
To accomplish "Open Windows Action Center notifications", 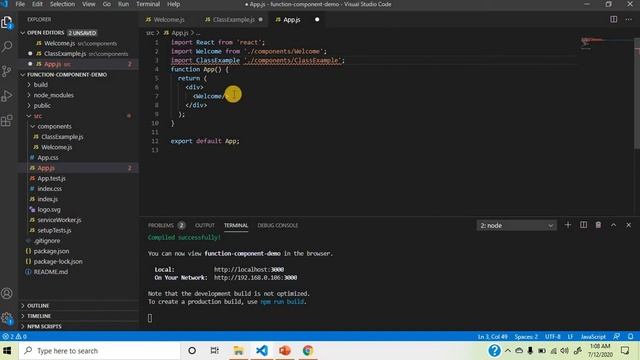I will [625, 351].
